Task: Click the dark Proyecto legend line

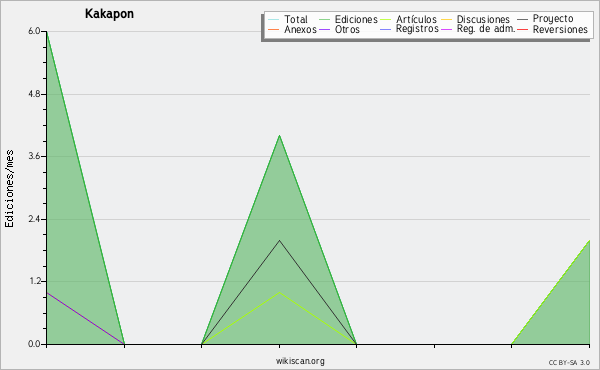Action: pyautogui.click(x=522, y=19)
